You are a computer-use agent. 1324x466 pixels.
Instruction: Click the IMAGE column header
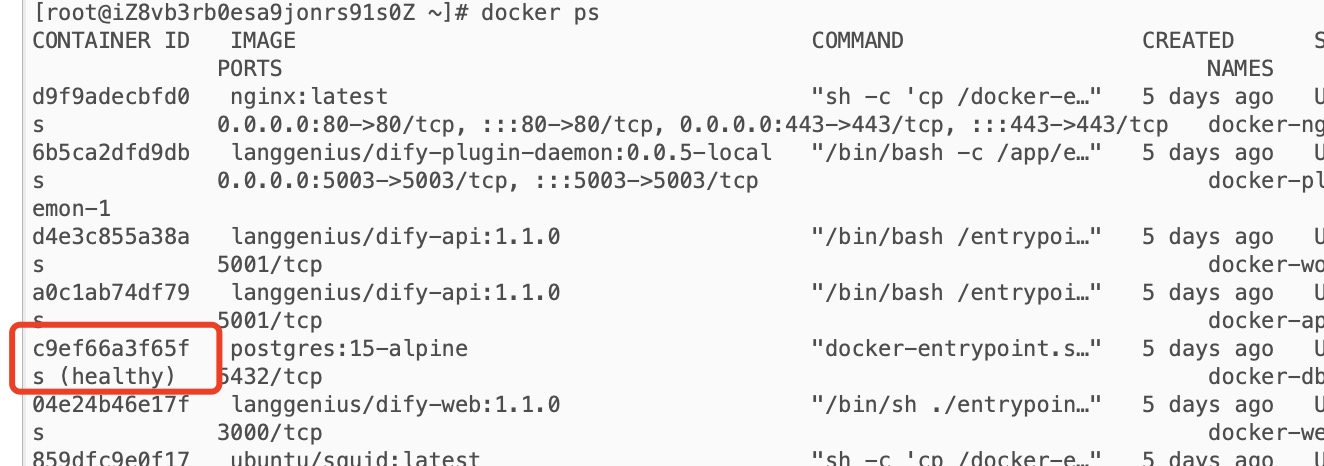click(x=263, y=41)
